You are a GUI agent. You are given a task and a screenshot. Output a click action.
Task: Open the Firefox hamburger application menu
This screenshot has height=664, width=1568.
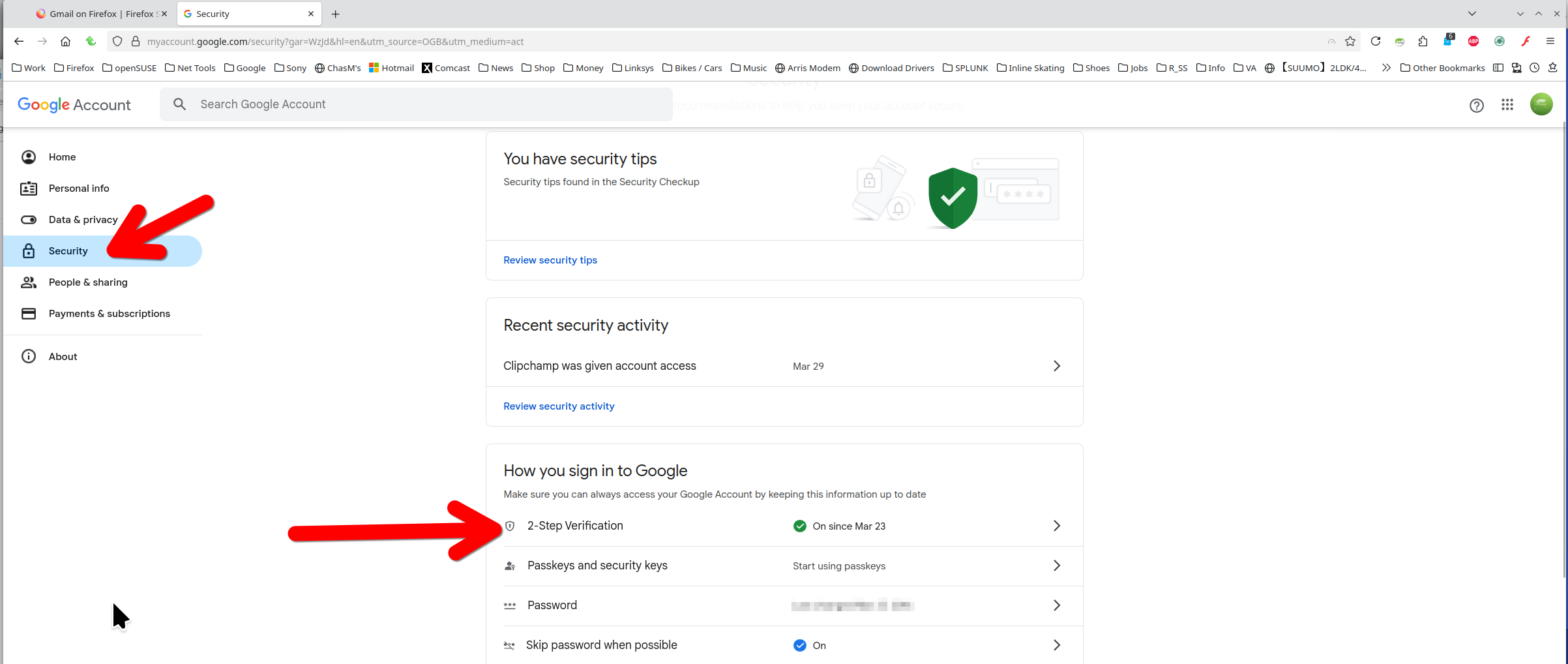(x=1550, y=41)
